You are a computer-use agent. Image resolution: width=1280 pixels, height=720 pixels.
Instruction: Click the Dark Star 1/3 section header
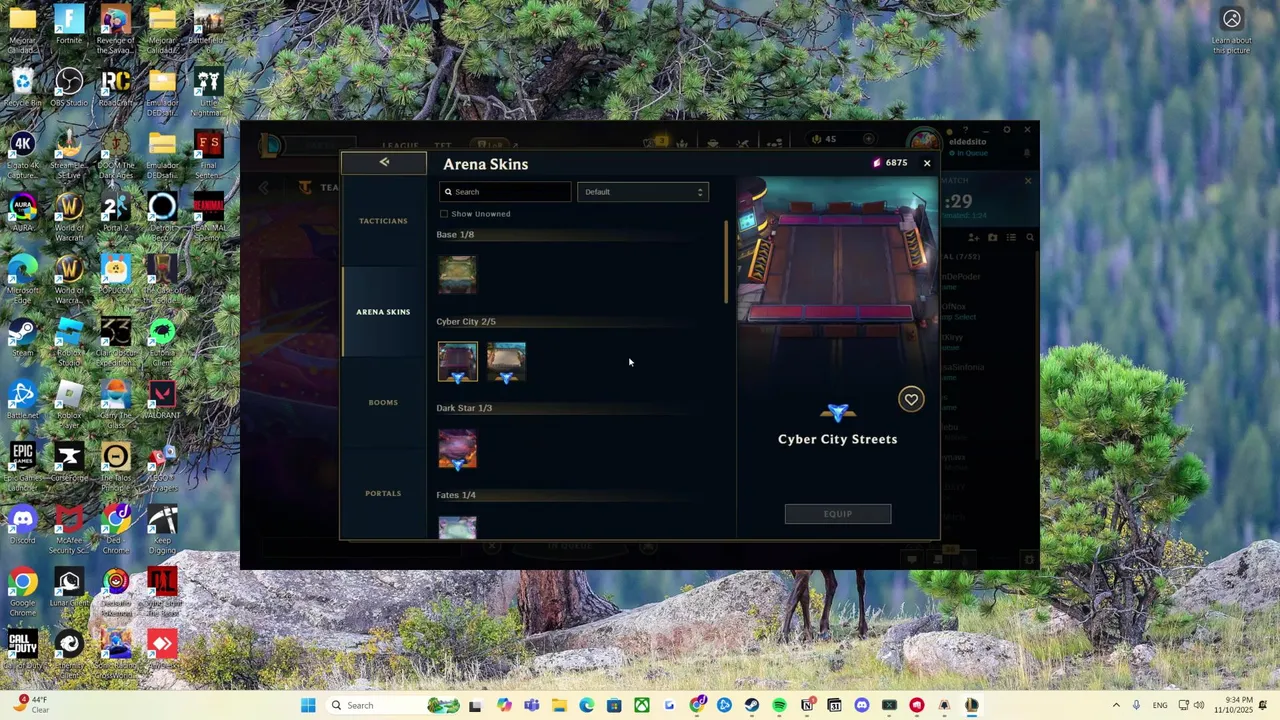tap(464, 408)
